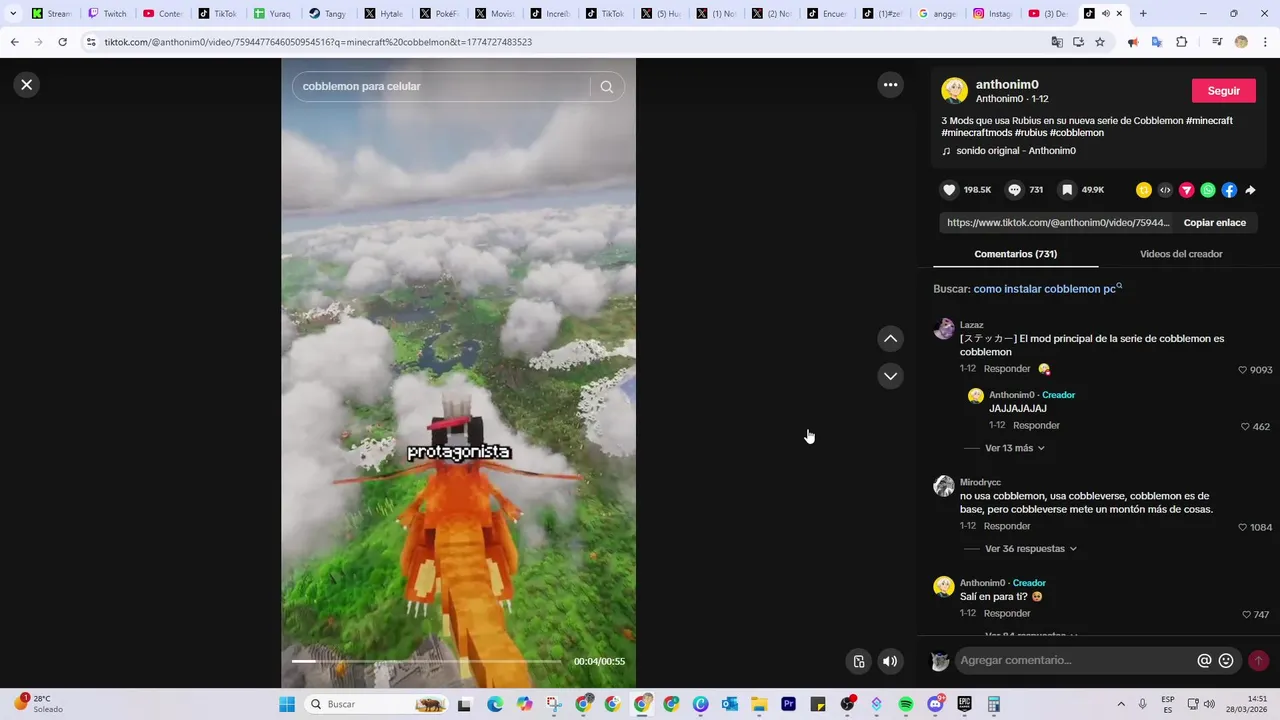Open Chrome three-dot menu
This screenshot has height=720, width=1280.
tap(1265, 42)
